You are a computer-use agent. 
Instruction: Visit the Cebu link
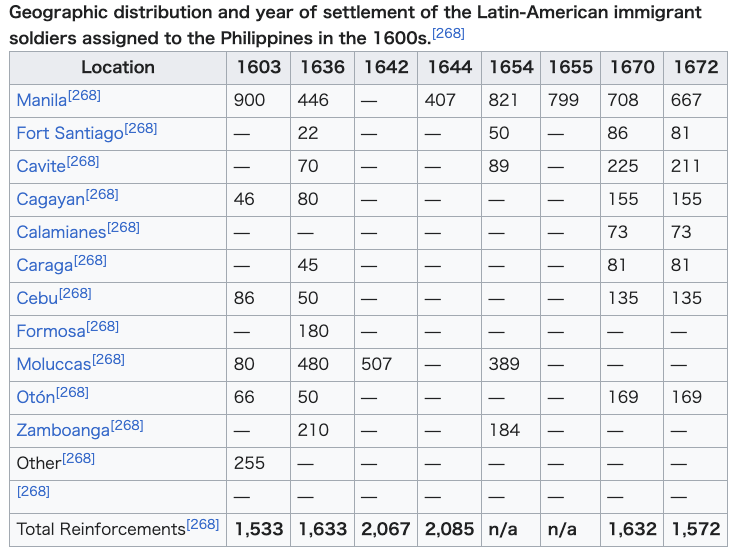tap(37, 298)
